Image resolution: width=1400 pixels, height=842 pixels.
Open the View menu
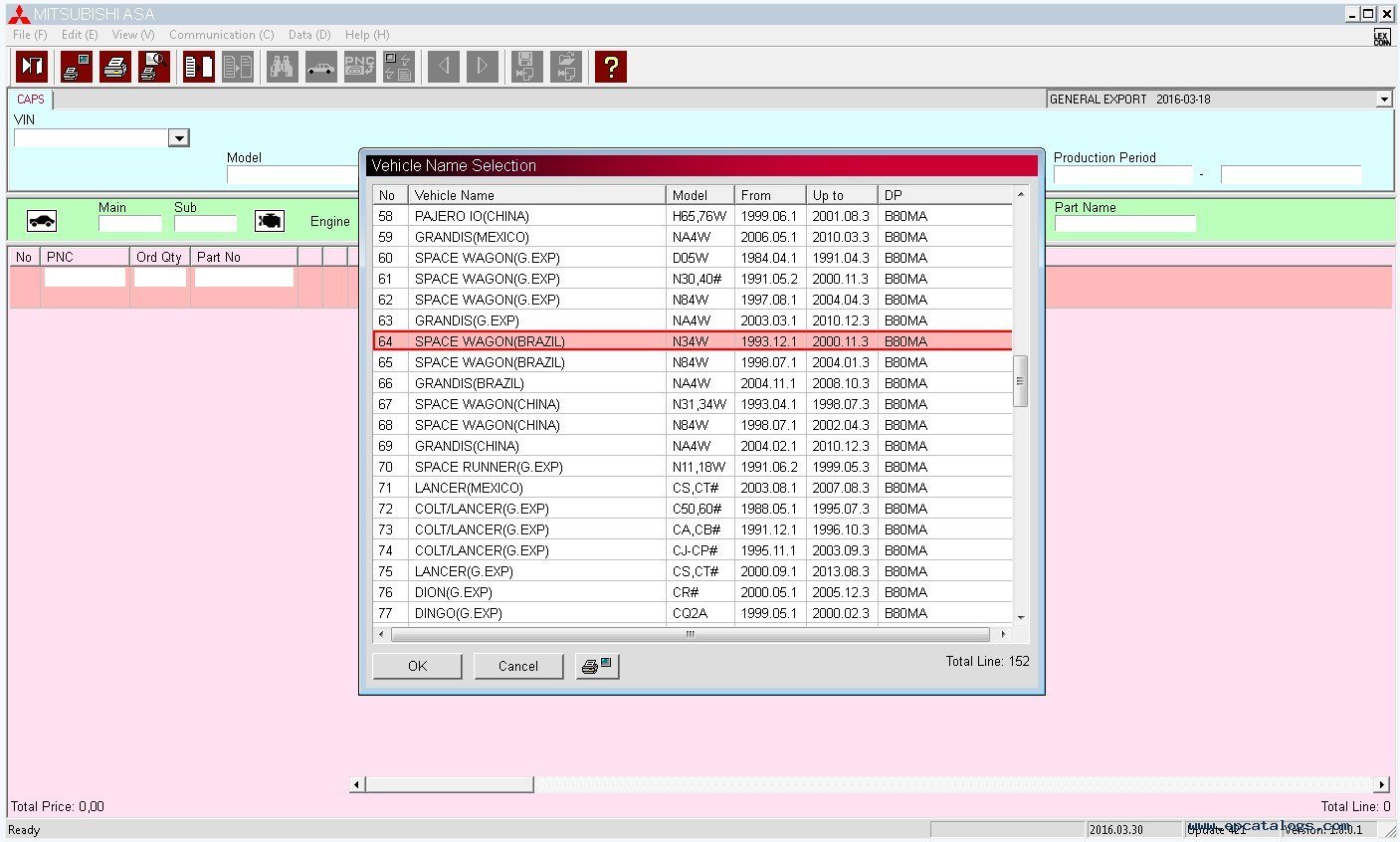click(x=133, y=35)
